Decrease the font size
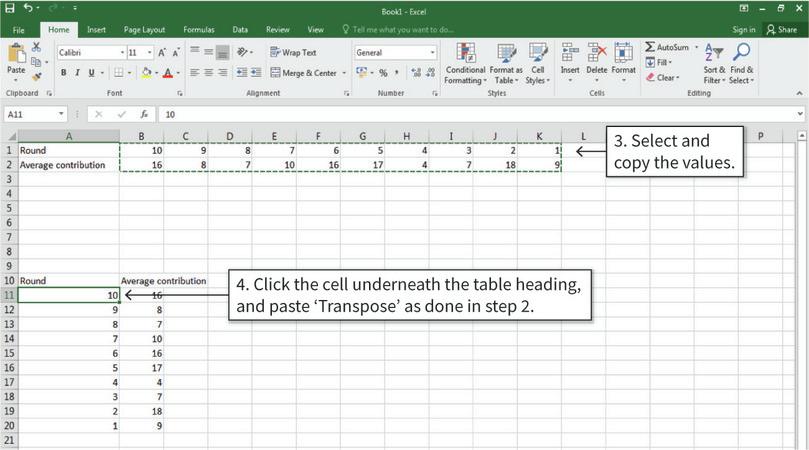Screen dimensions: 809x450 [176, 53]
